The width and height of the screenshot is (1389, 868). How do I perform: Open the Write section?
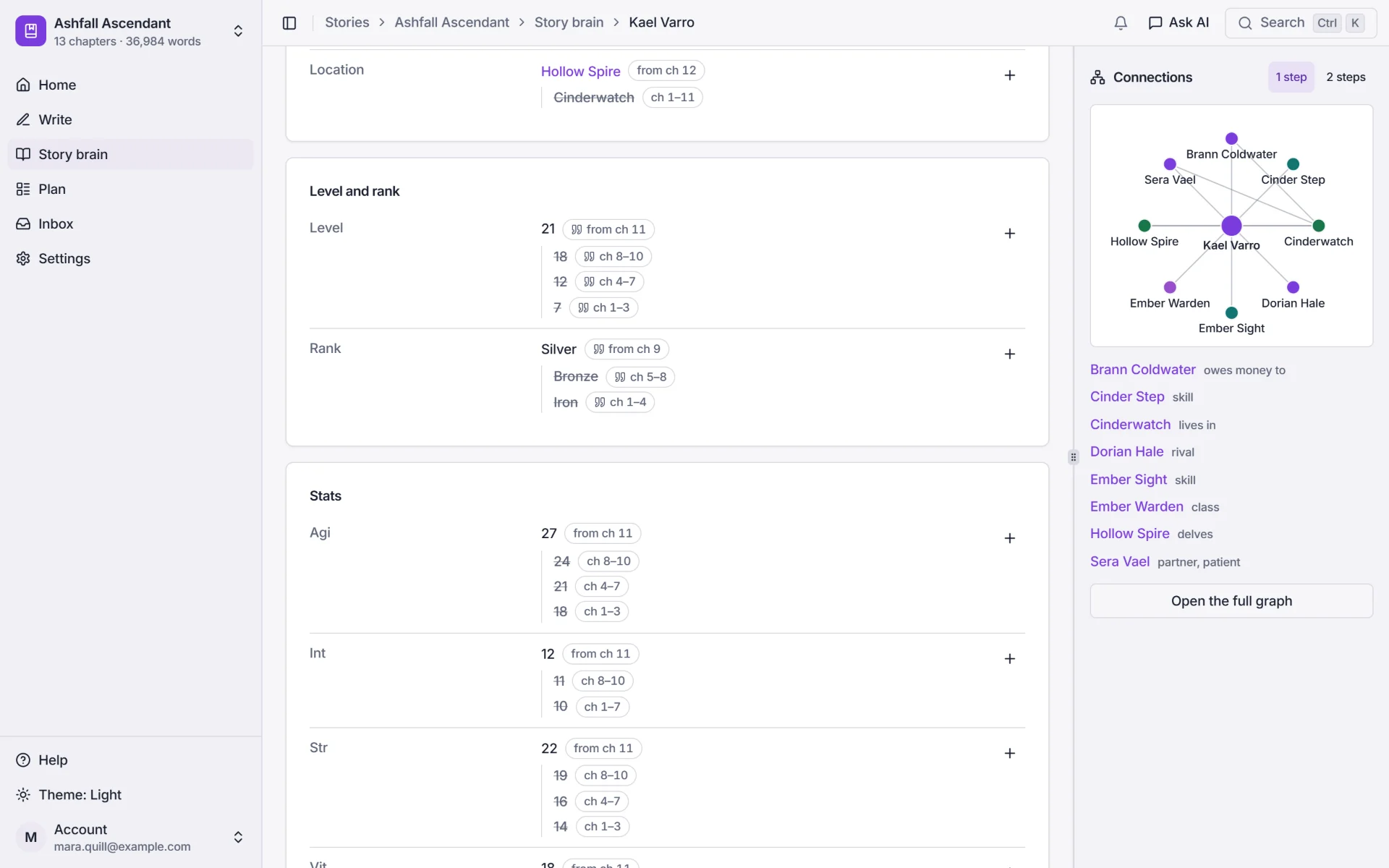[x=130, y=119]
